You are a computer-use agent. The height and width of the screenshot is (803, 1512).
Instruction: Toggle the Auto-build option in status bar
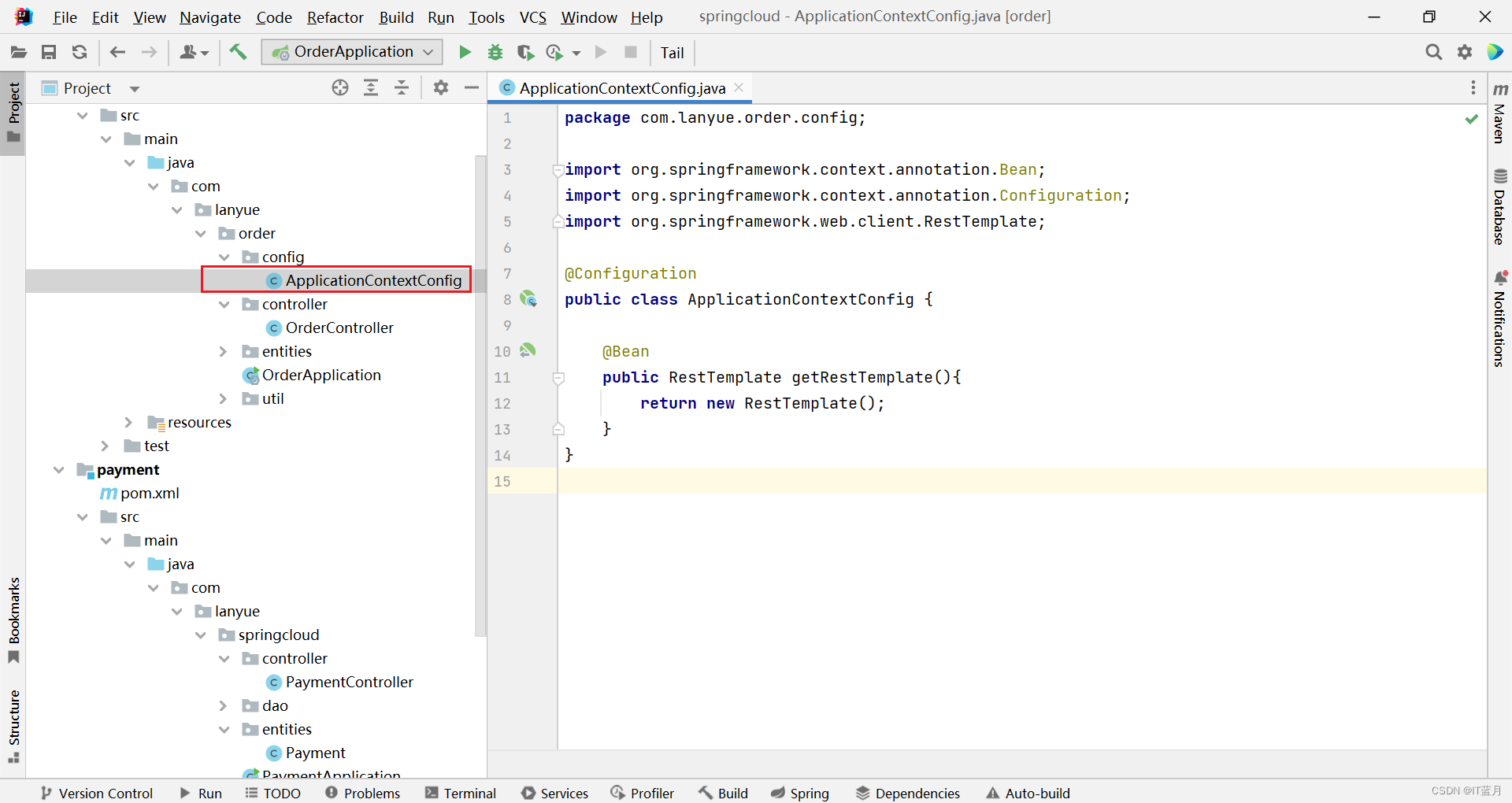pyautogui.click(x=1028, y=793)
